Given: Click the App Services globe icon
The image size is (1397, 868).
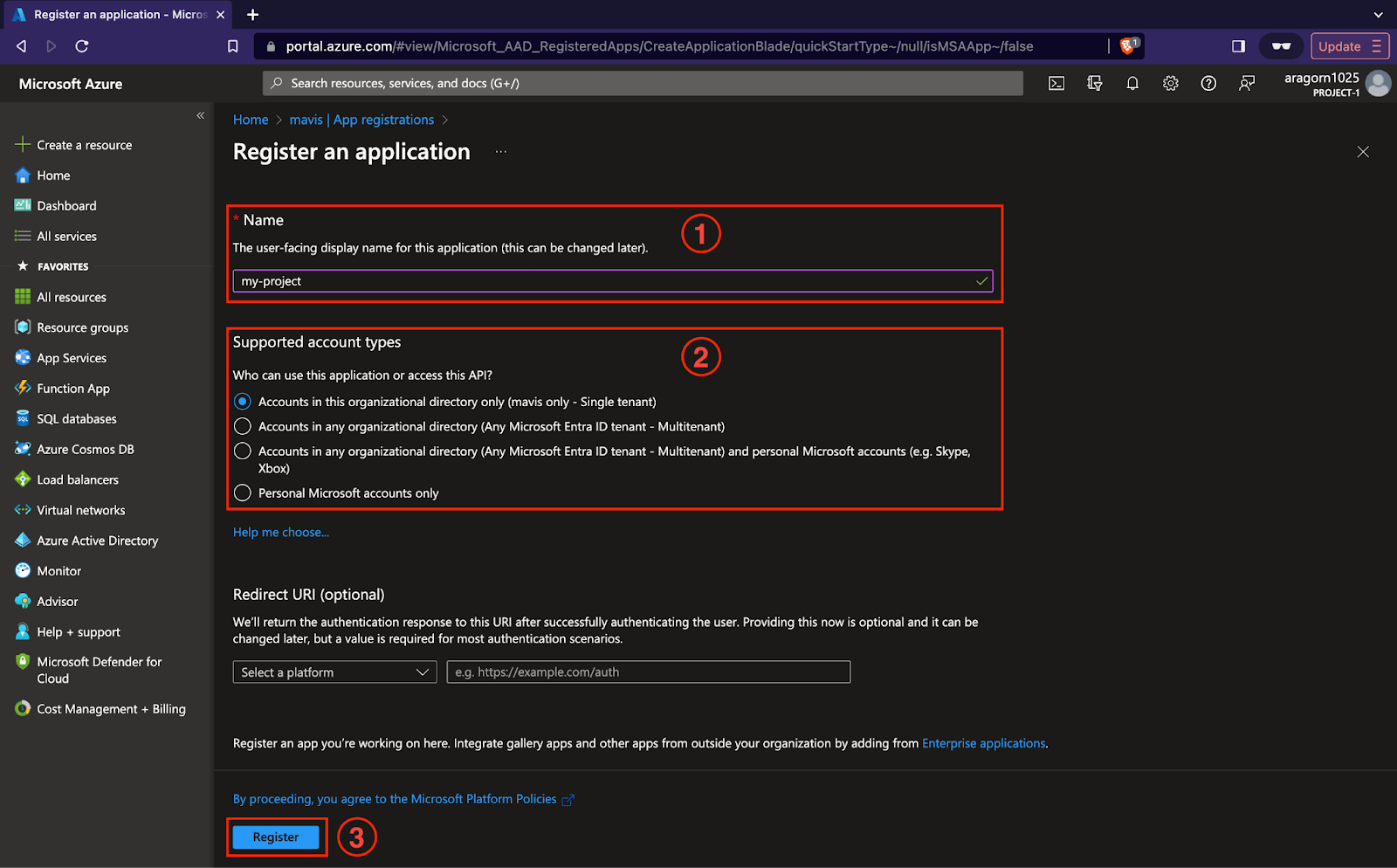Looking at the screenshot, I should pos(23,358).
